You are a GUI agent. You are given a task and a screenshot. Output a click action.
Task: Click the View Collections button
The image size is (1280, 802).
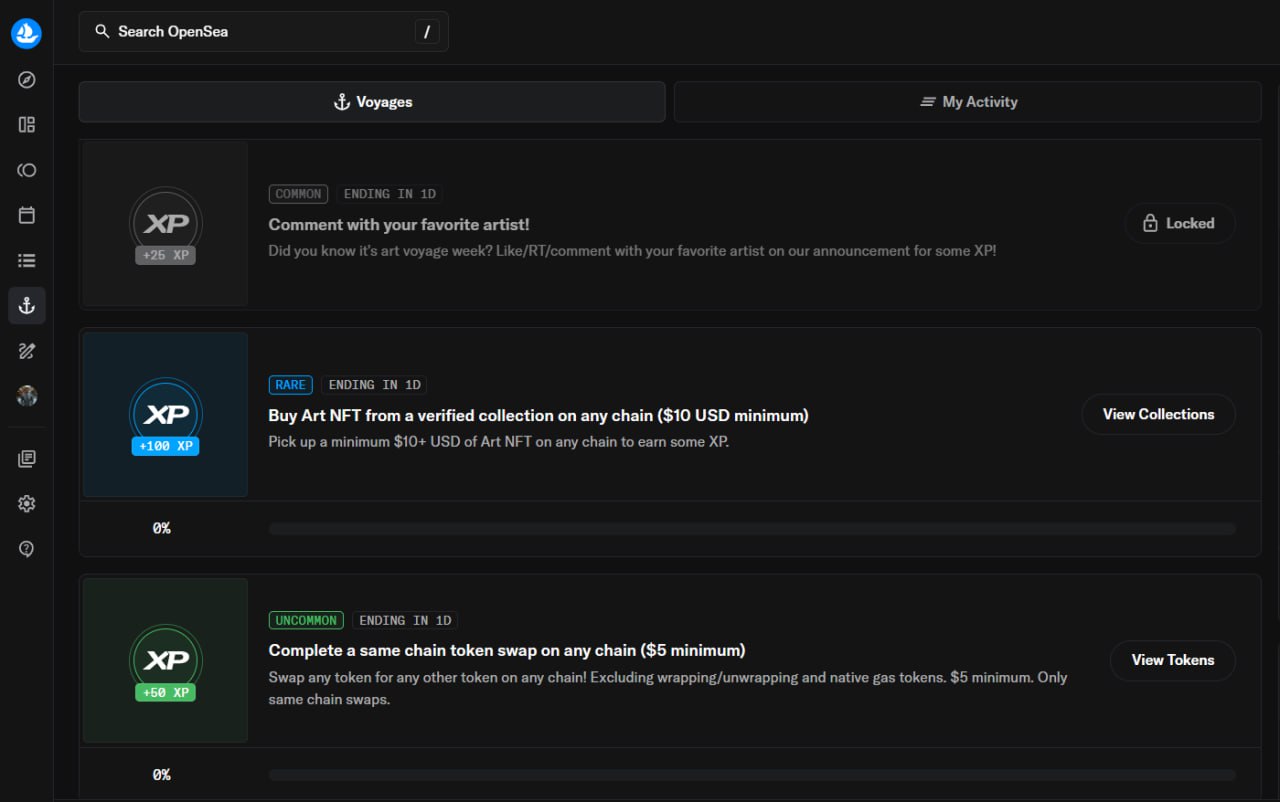tap(1159, 414)
